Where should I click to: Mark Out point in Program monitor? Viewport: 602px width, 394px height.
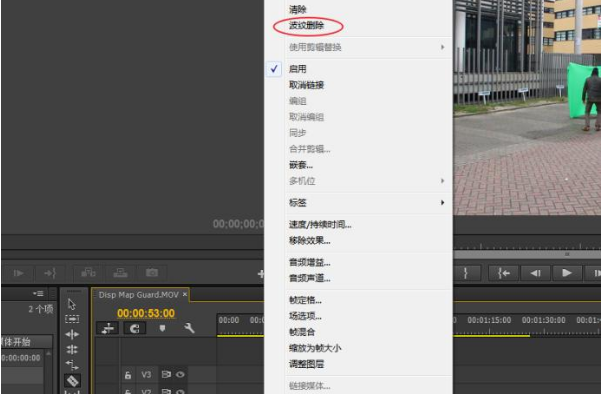click(x=466, y=273)
